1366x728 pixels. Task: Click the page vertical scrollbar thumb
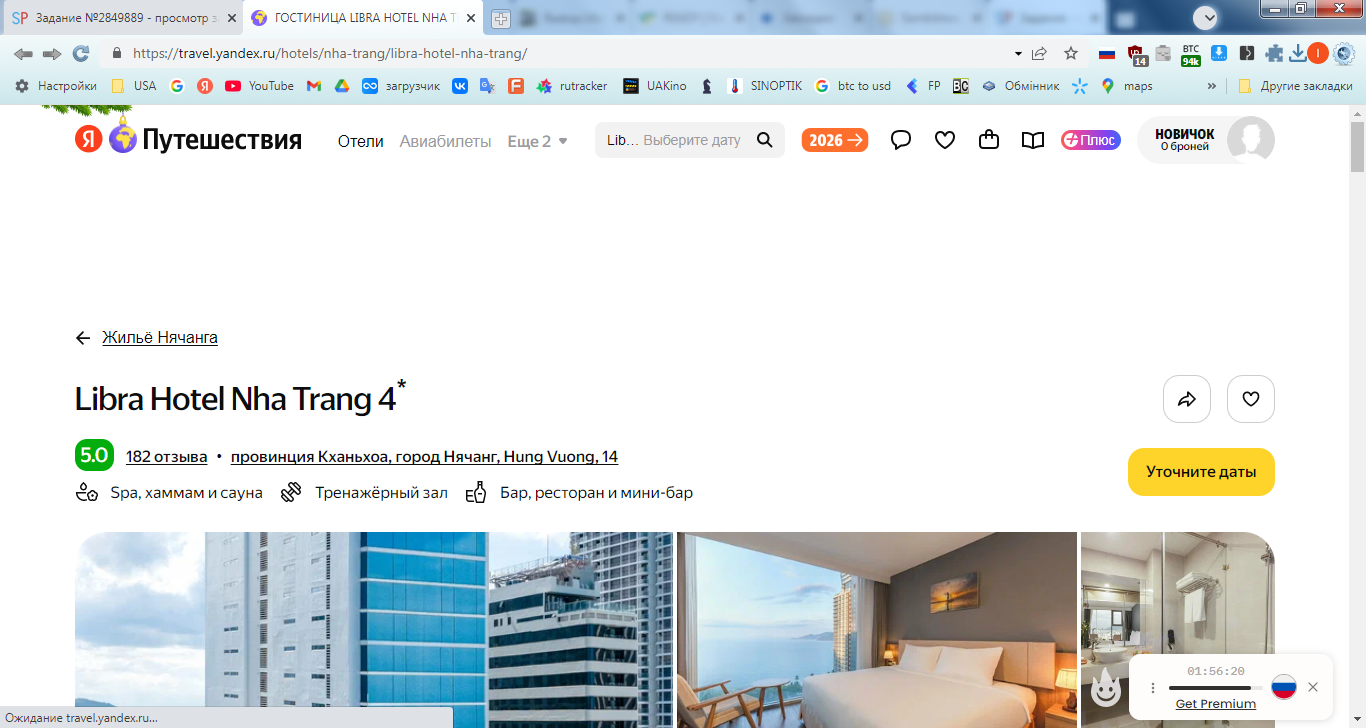(1357, 145)
